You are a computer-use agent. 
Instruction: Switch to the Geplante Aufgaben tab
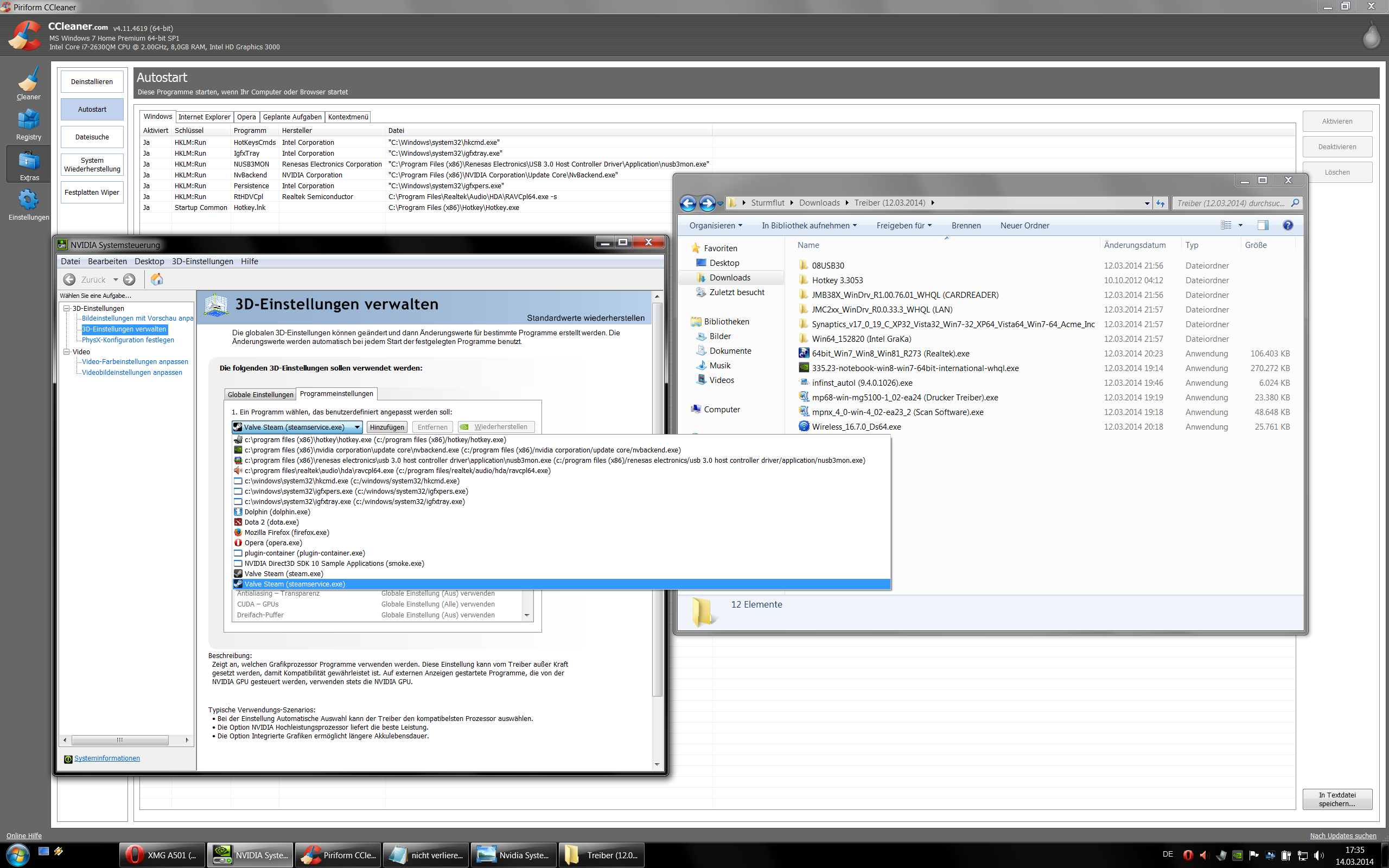(292, 117)
